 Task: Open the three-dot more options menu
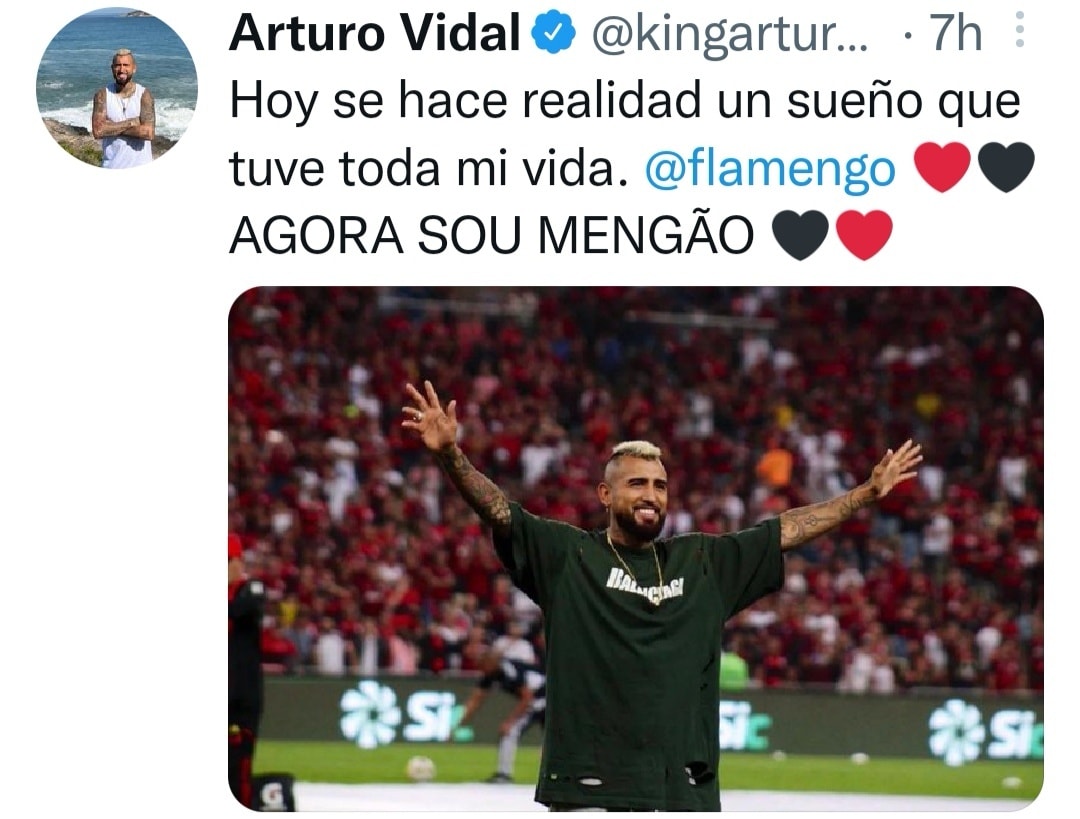click(1019, 30)
